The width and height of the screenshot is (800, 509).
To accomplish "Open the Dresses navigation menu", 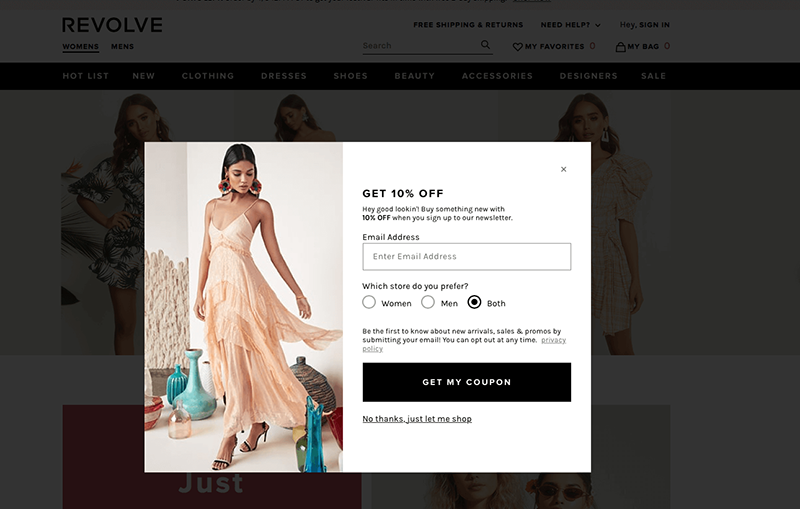I will 284,76.
